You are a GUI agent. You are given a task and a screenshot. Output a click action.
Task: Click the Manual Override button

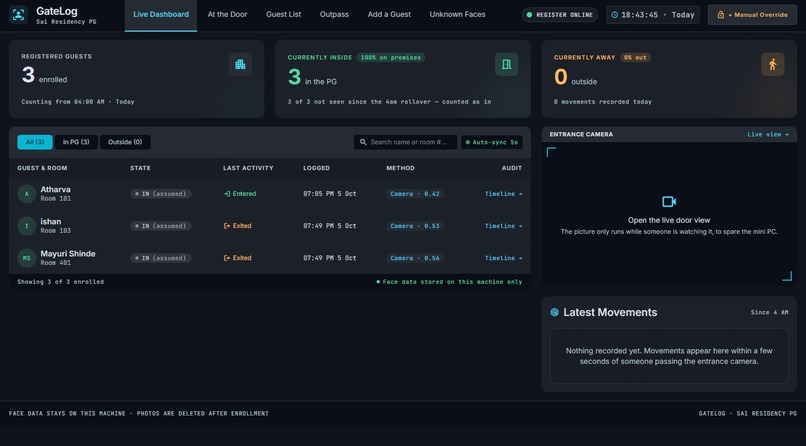[752, 15]
